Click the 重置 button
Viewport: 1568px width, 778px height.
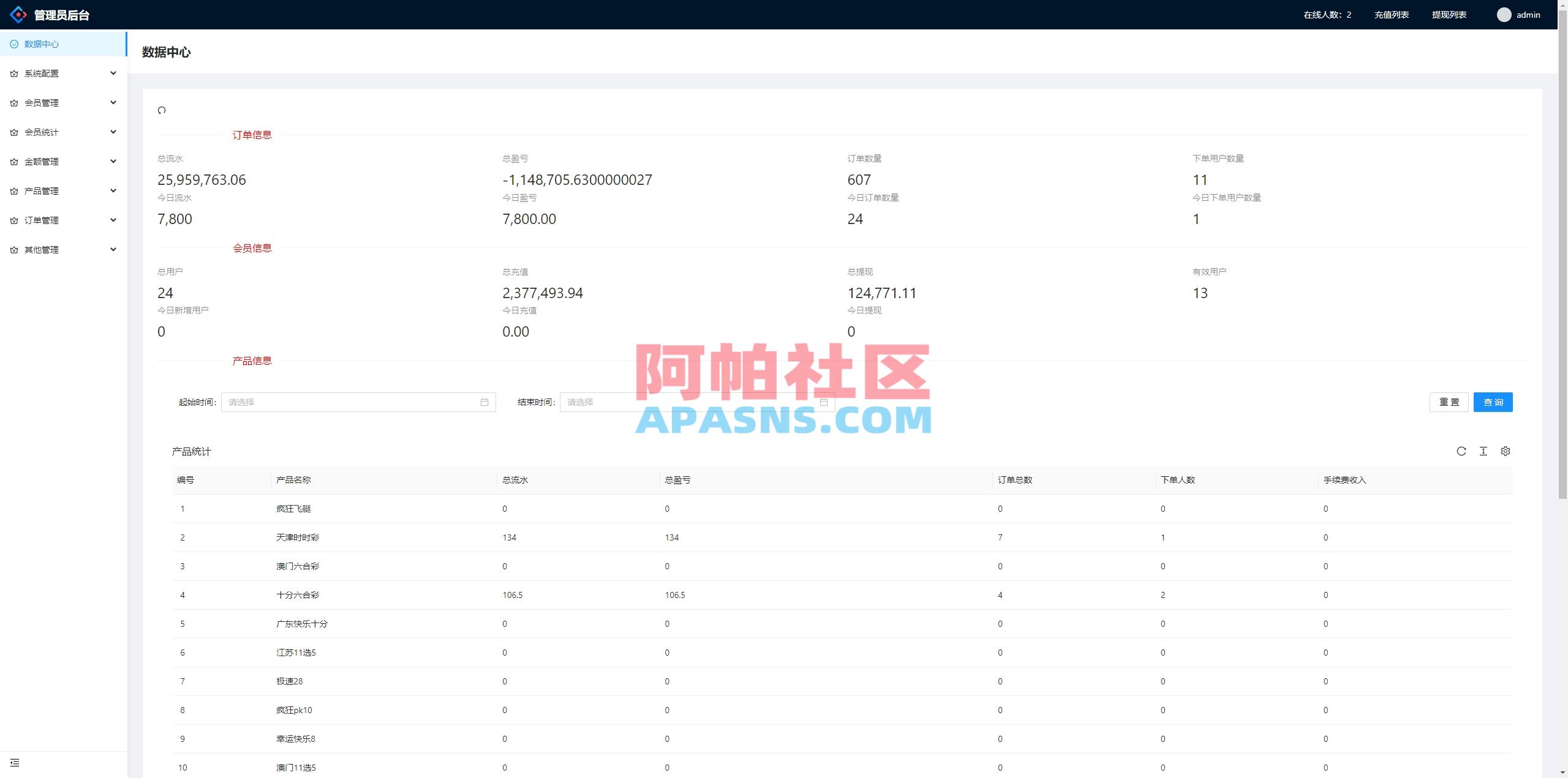click(1449, 402)
